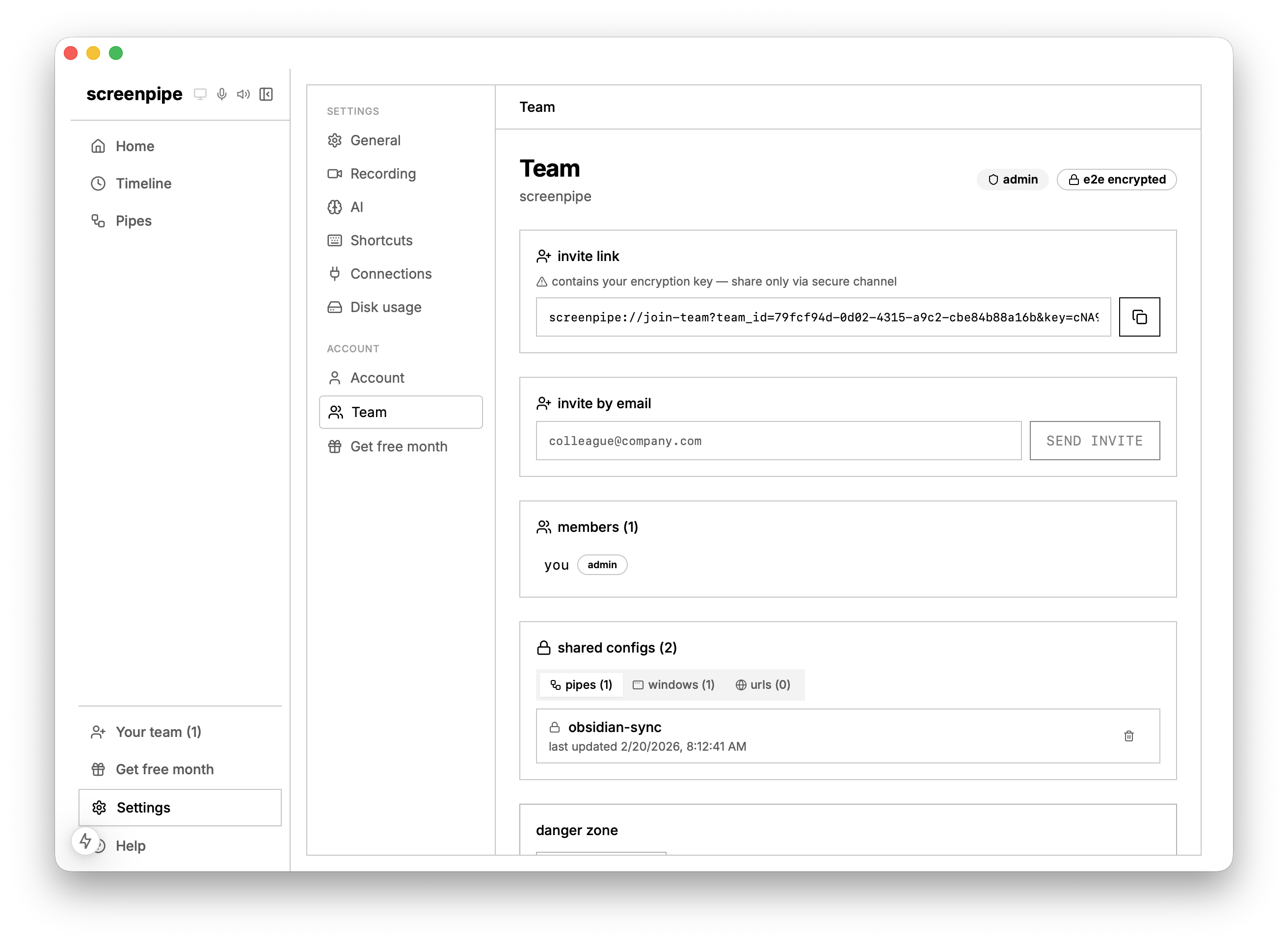1288x944 pixels.
Task: Go to Disk usage settings
Action: point(385,308)
